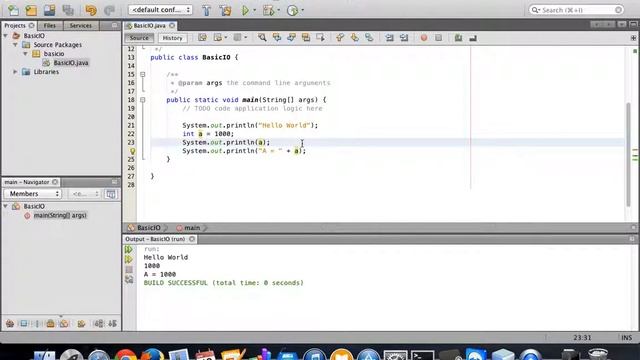Click the Open Project toolbar icon
Screen dimensions: 640x360
(x=49, y=10)
